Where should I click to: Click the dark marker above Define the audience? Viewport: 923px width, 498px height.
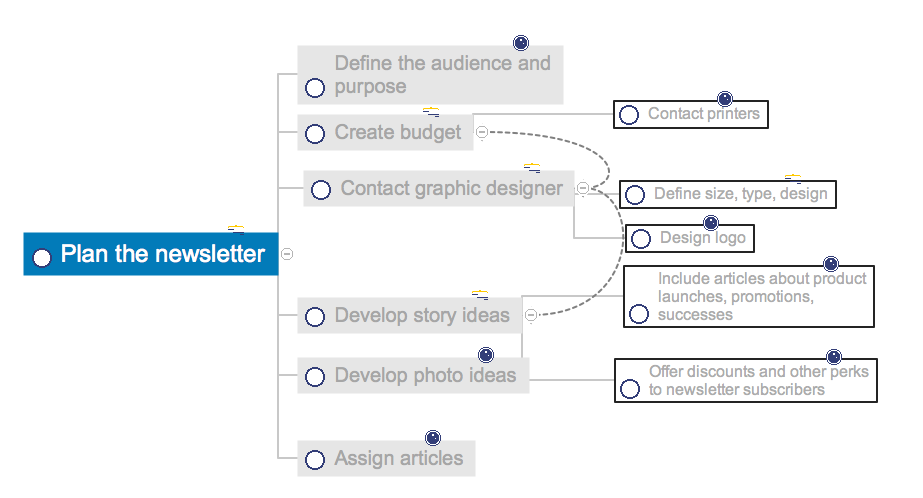520,43
